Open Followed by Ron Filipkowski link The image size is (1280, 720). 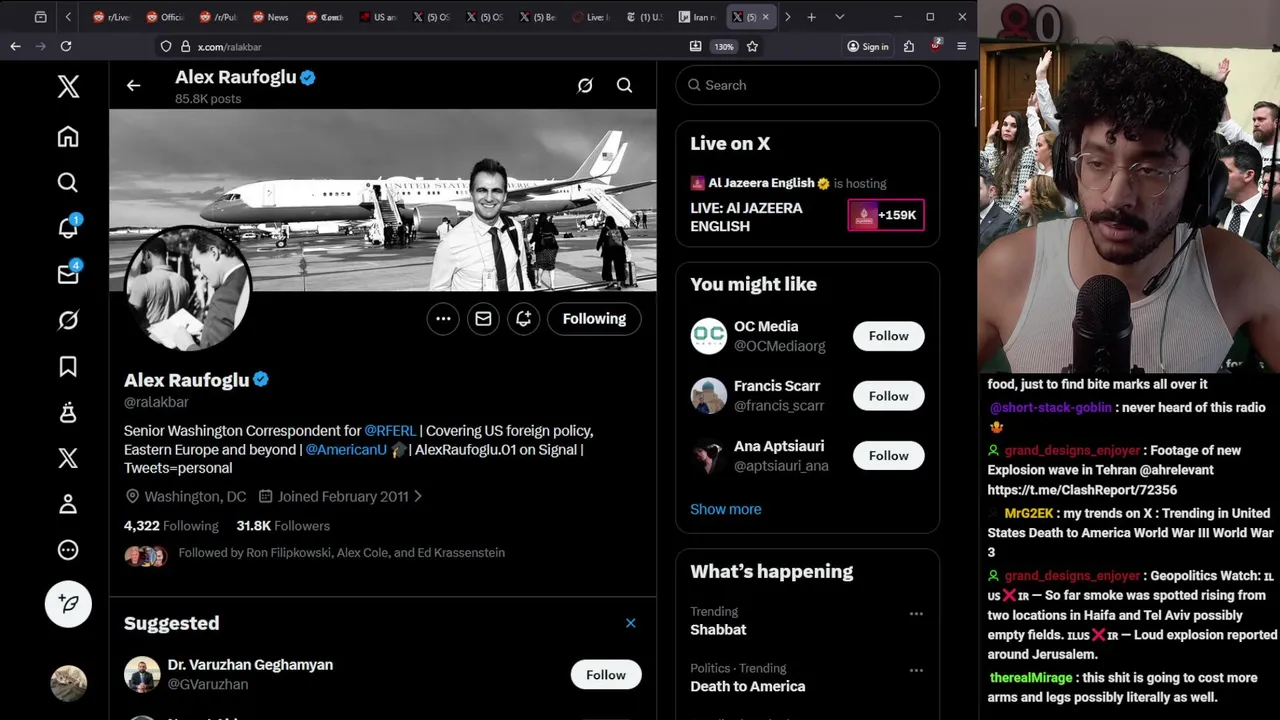click(341, 553)
